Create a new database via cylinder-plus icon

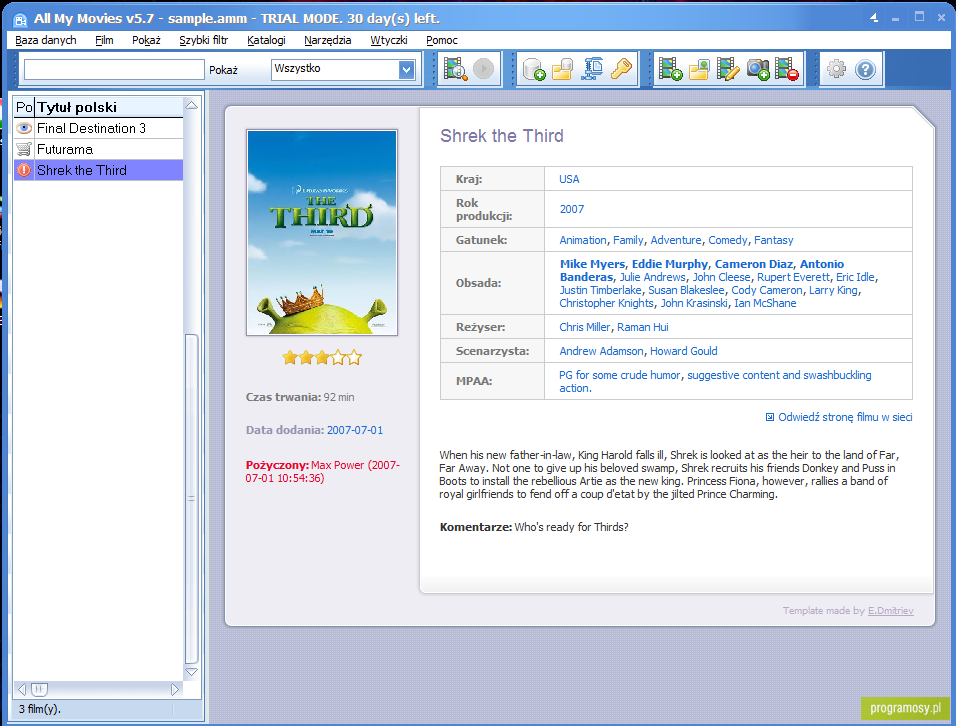tap(534, 69)
